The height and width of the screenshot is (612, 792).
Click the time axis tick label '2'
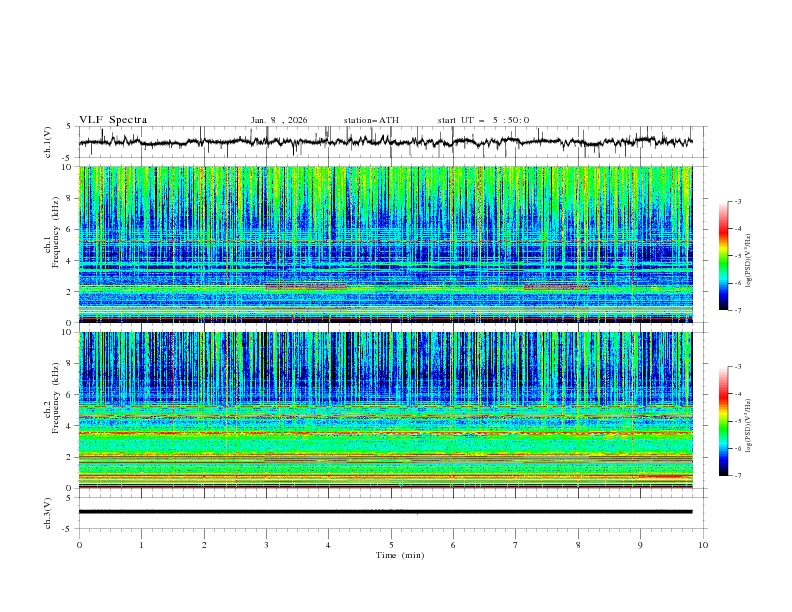(x=204, y=545)
